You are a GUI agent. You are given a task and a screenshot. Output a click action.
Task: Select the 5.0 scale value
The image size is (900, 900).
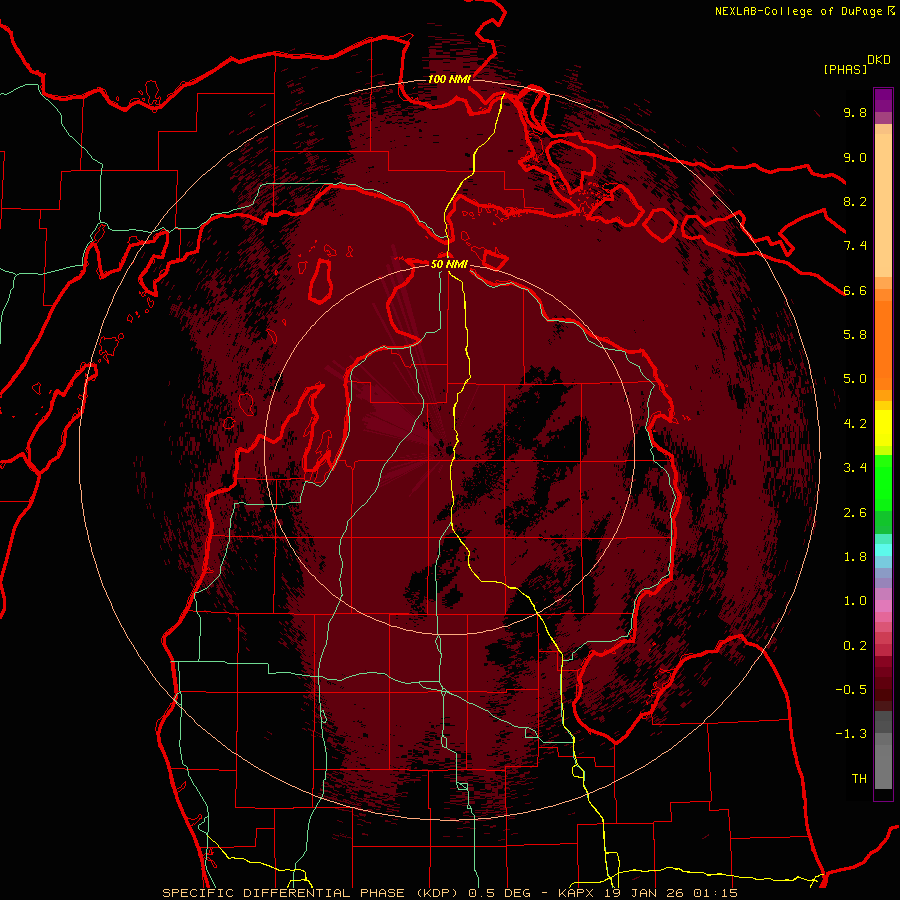tap(855, 379)
